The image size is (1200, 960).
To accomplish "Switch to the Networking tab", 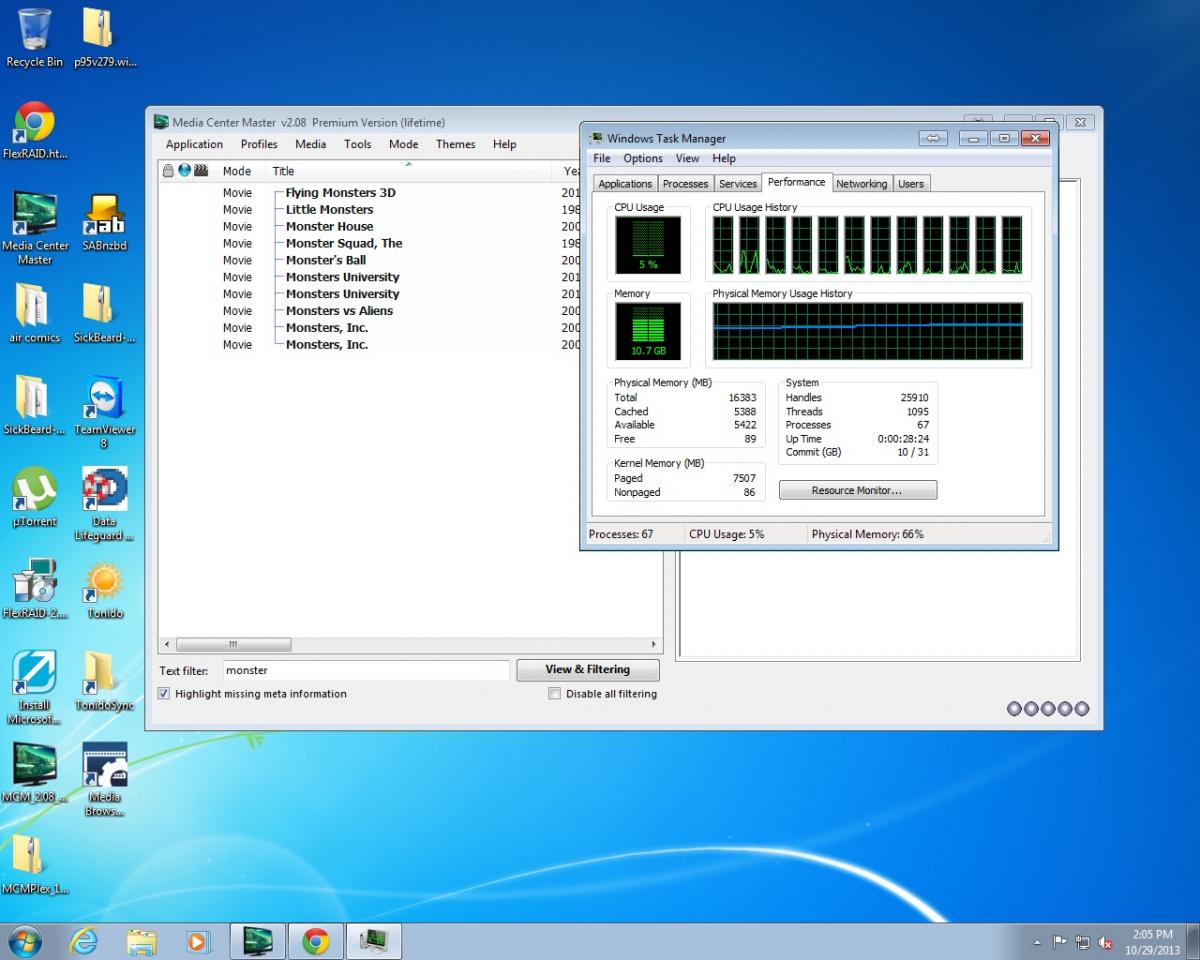I will pos(861,184).
